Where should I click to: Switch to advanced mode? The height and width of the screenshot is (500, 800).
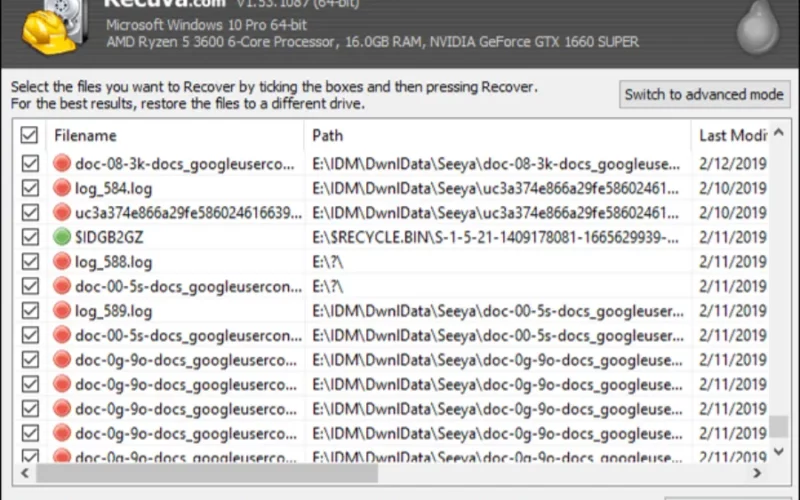(x=704, y=94)
